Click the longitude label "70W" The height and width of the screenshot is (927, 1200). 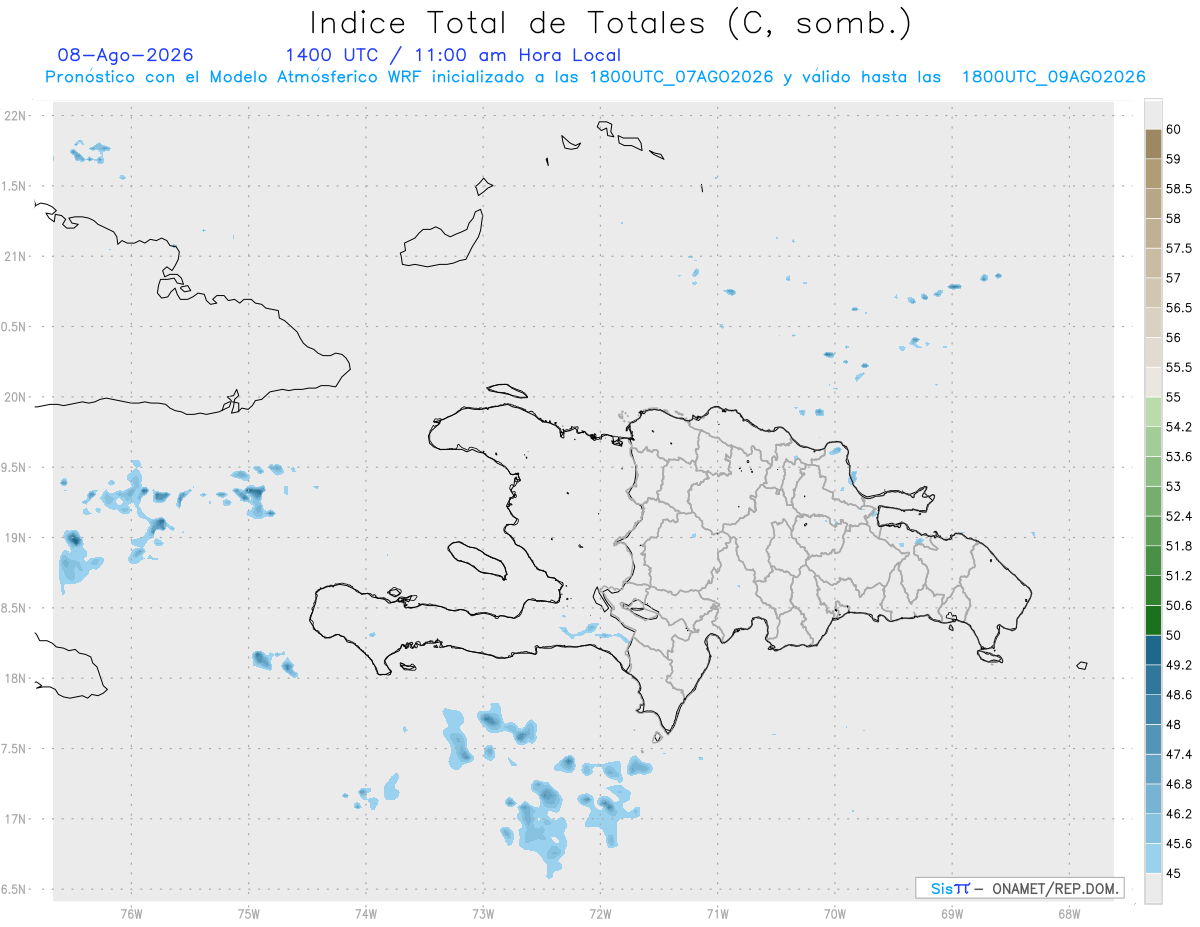835,912
